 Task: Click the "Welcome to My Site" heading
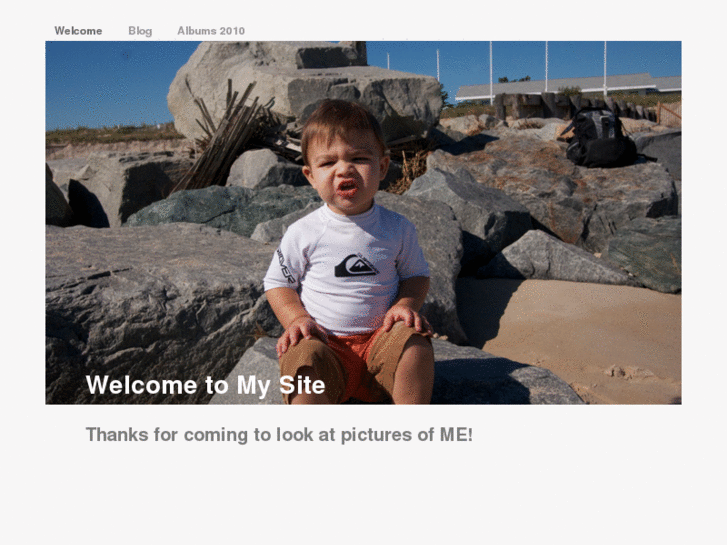205,385
